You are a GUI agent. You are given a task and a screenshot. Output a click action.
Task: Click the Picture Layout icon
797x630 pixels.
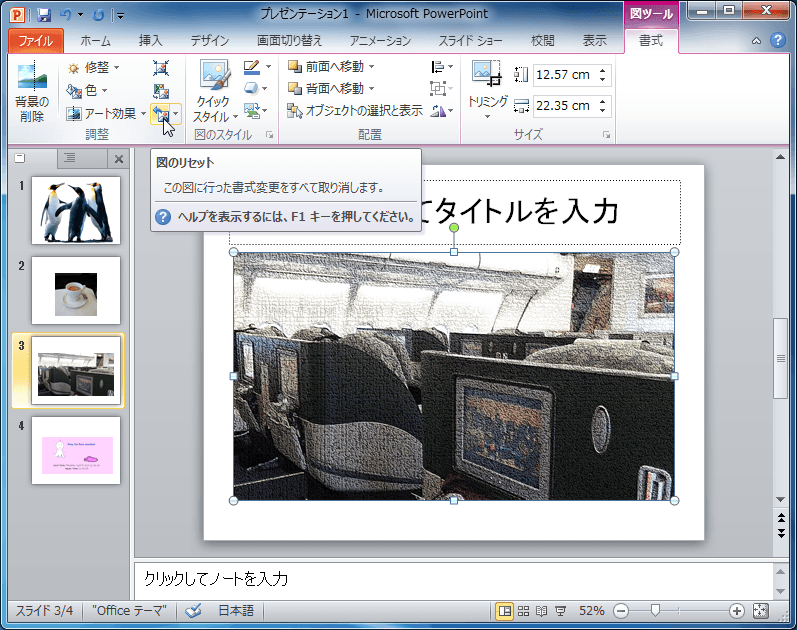tap(252, 110)
